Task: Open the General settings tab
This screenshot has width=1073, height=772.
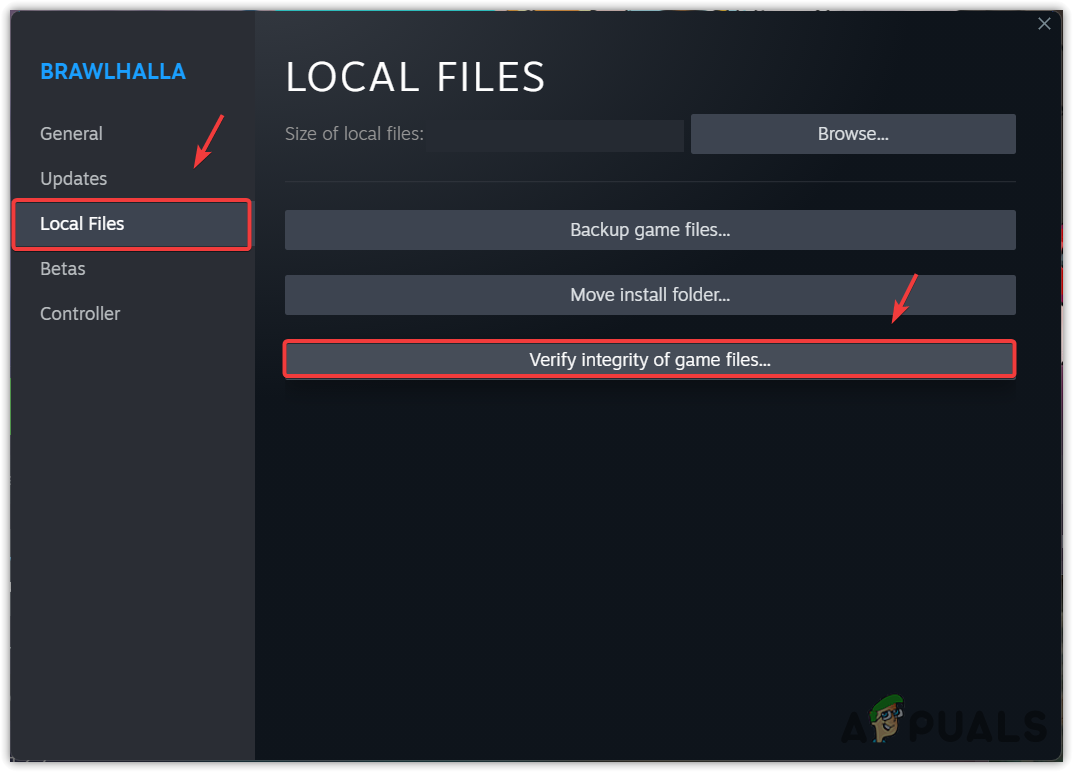Action: click(71, 133)
